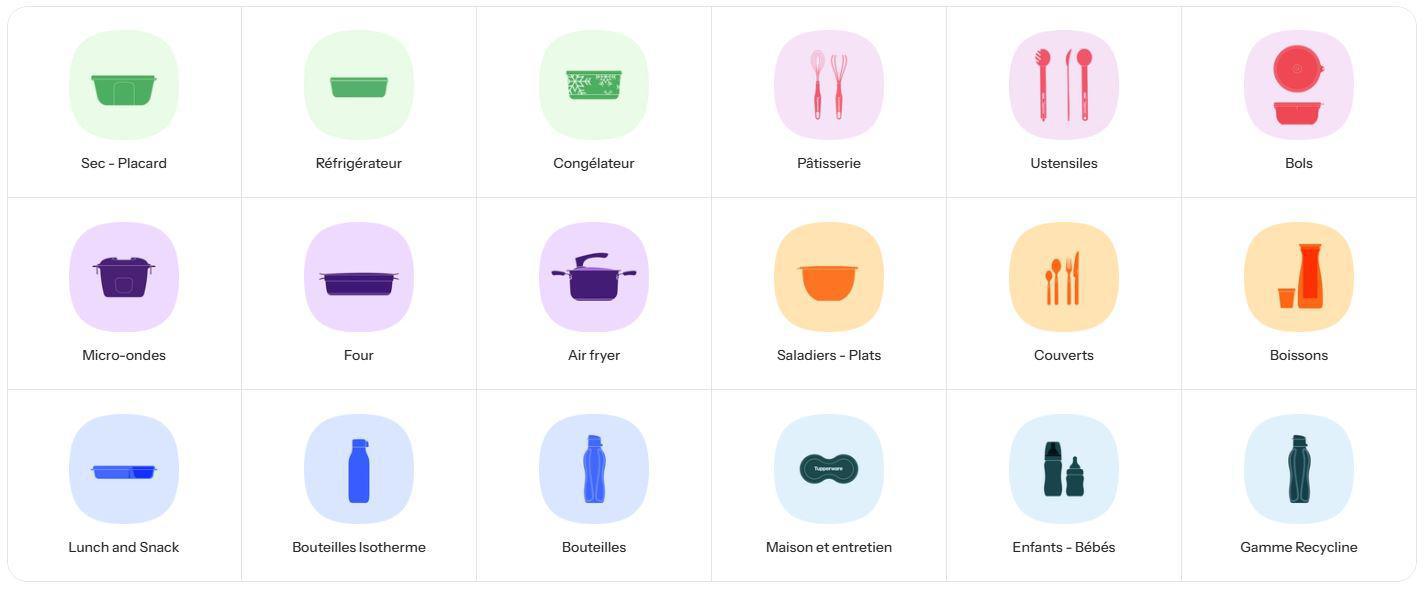Open the Bouteilles Isotherme bottle icon
Viewport: 1426px width, 591px height.
pos(359,470)
